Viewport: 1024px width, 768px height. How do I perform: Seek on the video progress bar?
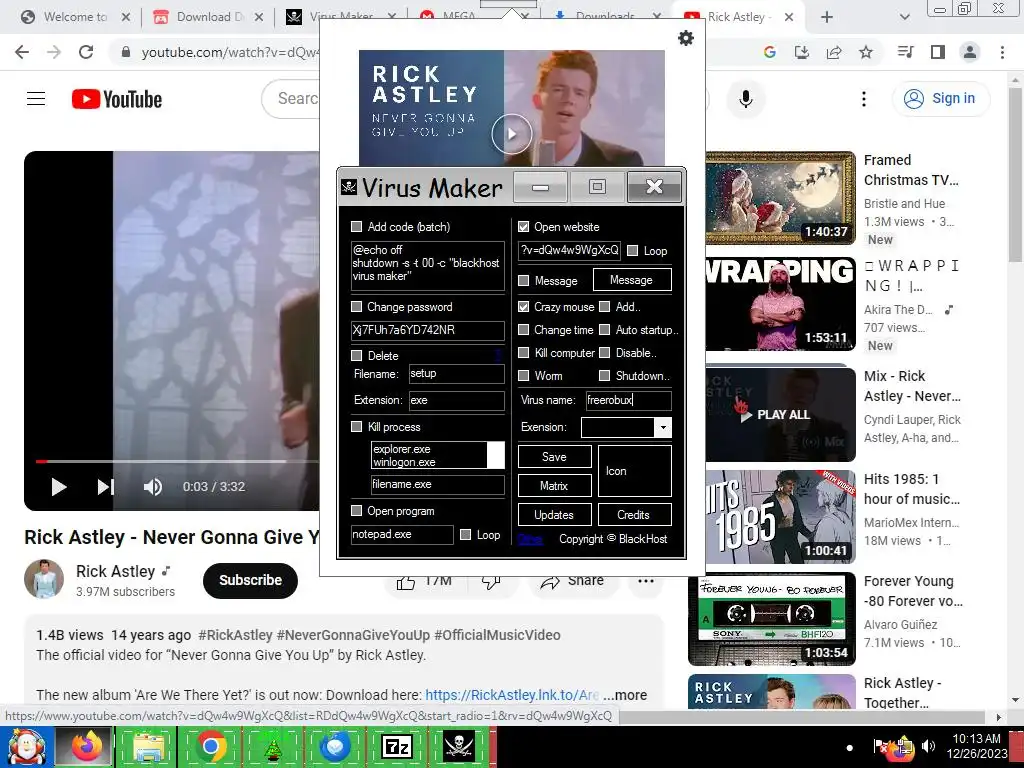click(x=176, y=461)
